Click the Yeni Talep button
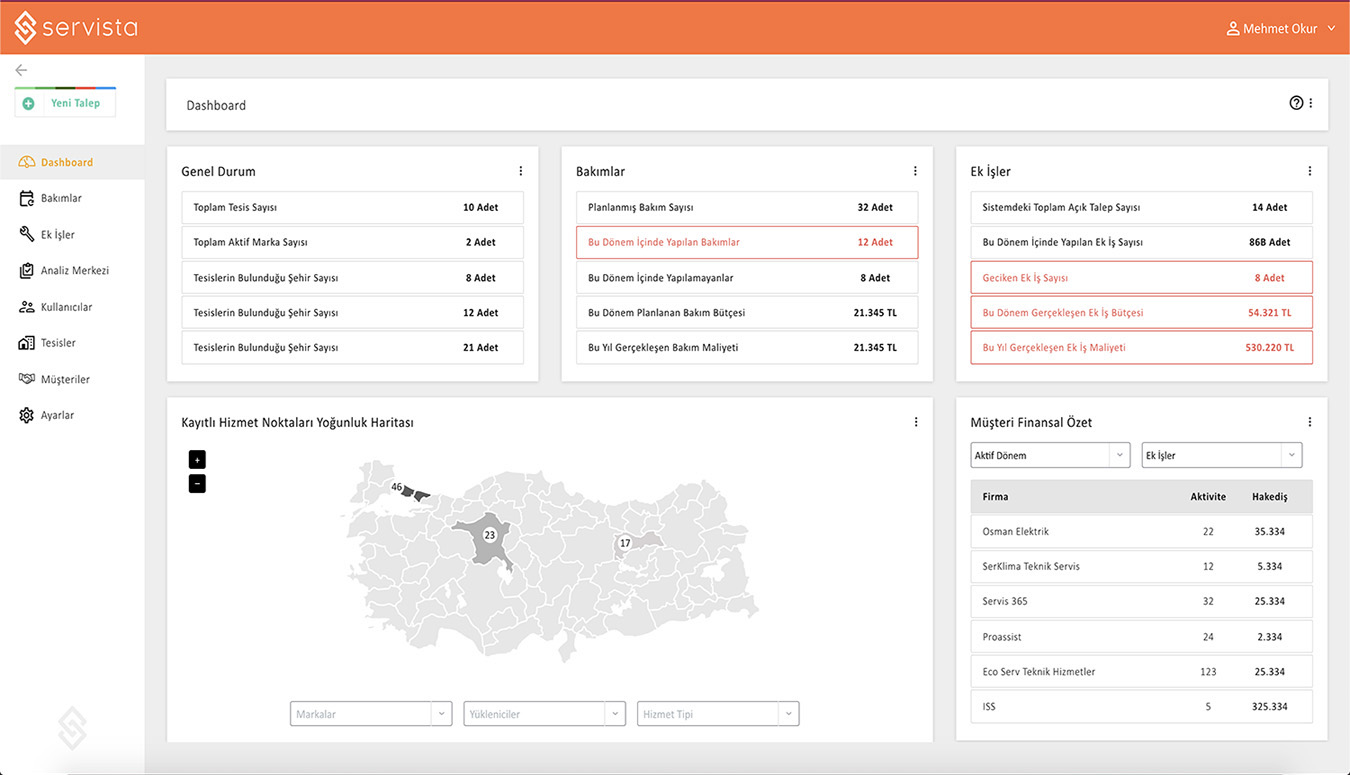Screen dimensions: 1350x775 pyautogui.click(x=65, y=103)
